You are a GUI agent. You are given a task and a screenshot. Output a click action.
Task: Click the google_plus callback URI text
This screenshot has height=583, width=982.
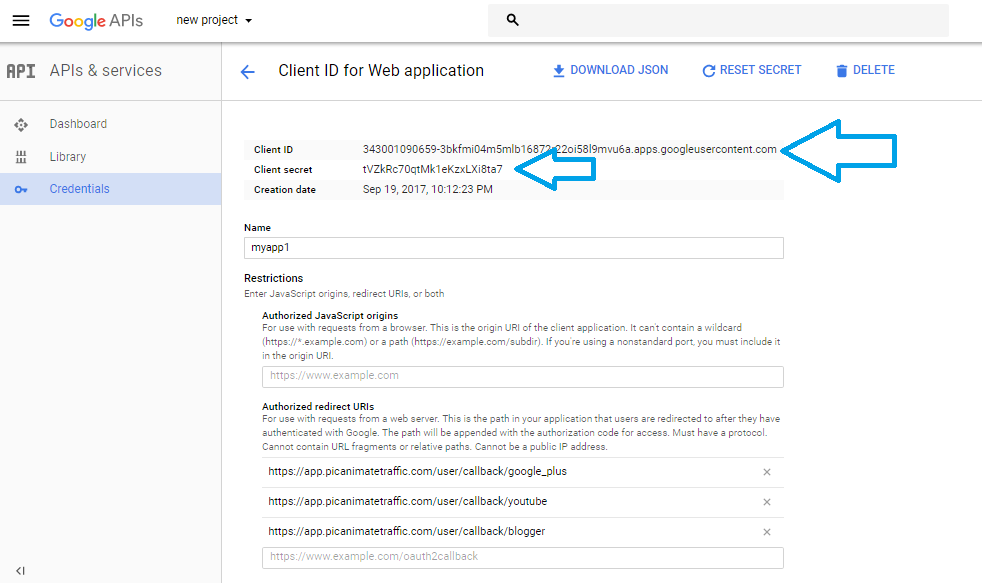[x=417, y=472]
